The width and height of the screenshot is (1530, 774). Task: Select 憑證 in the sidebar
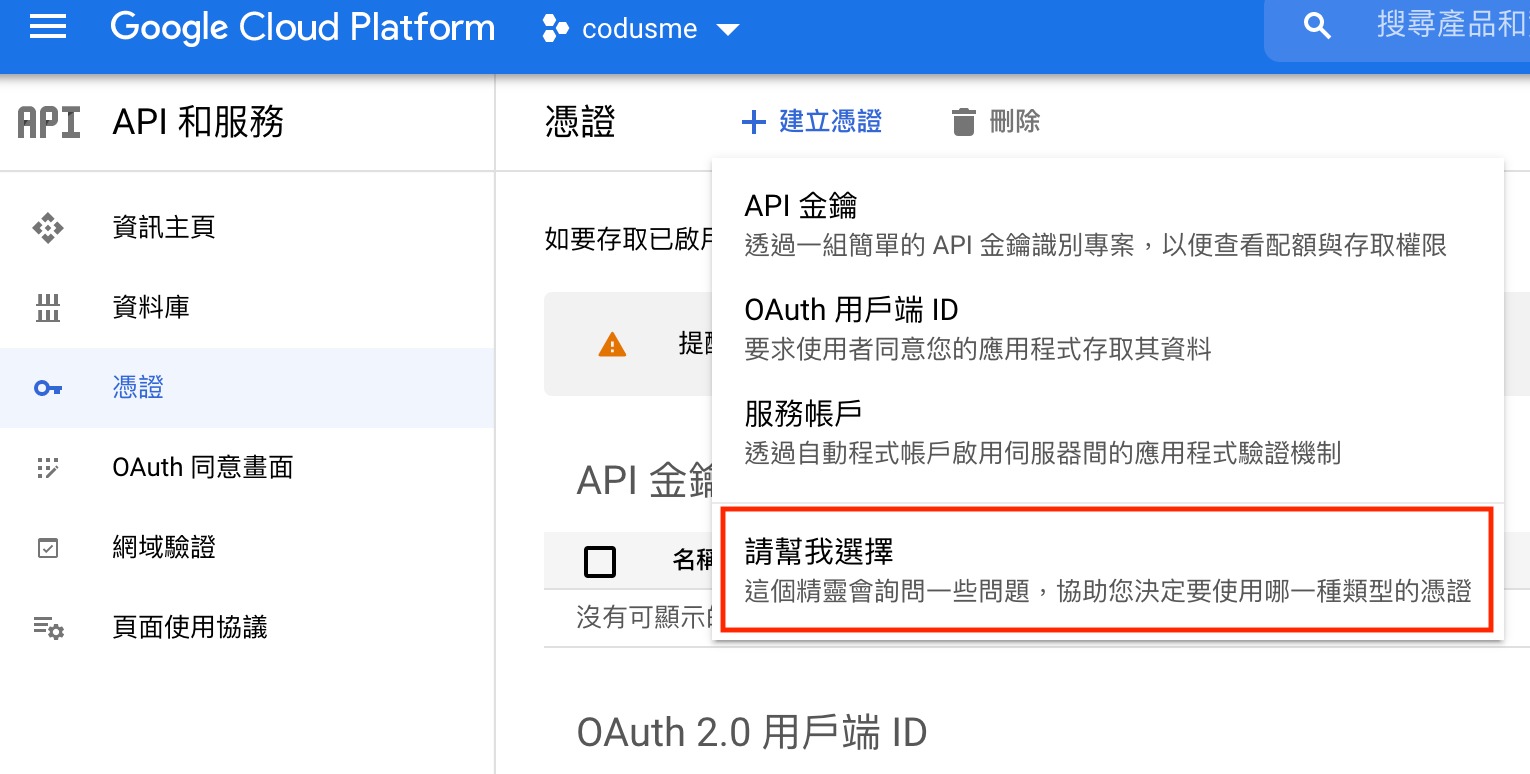click(247, 388)
